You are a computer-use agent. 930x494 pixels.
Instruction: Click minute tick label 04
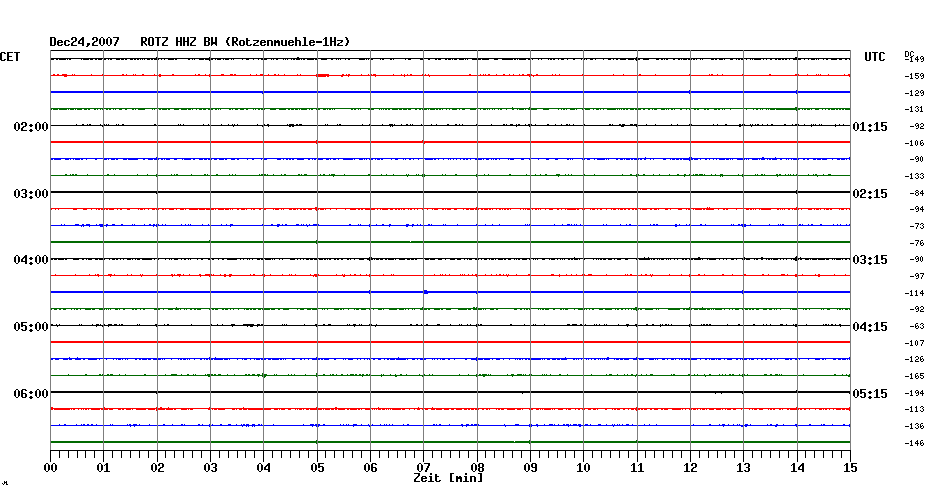tap(264, 468)
